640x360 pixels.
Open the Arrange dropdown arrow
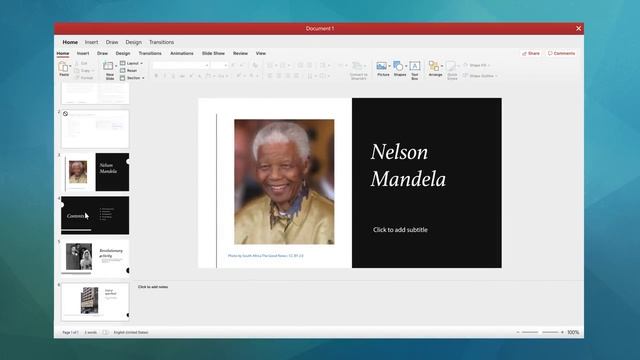[442, 66]
